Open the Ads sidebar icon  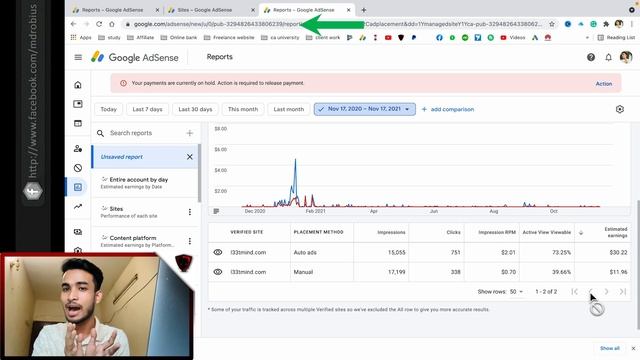click(x=78, y=104)
